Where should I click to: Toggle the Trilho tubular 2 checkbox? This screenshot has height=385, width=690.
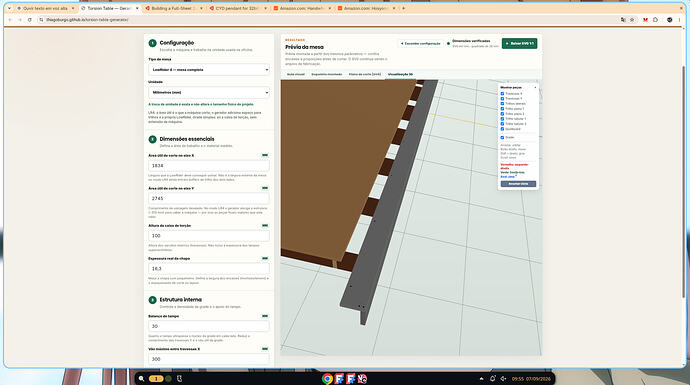[x=502, y=124]
